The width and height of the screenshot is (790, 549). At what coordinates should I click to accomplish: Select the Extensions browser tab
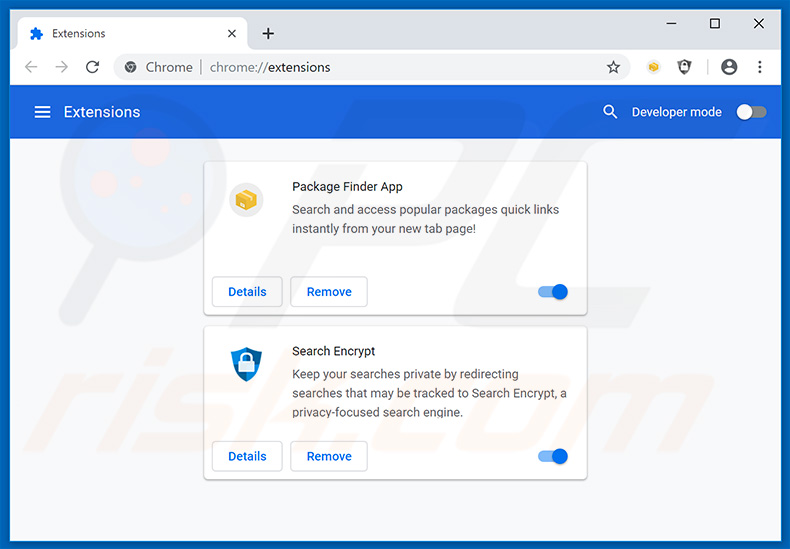tap(133, 33)
